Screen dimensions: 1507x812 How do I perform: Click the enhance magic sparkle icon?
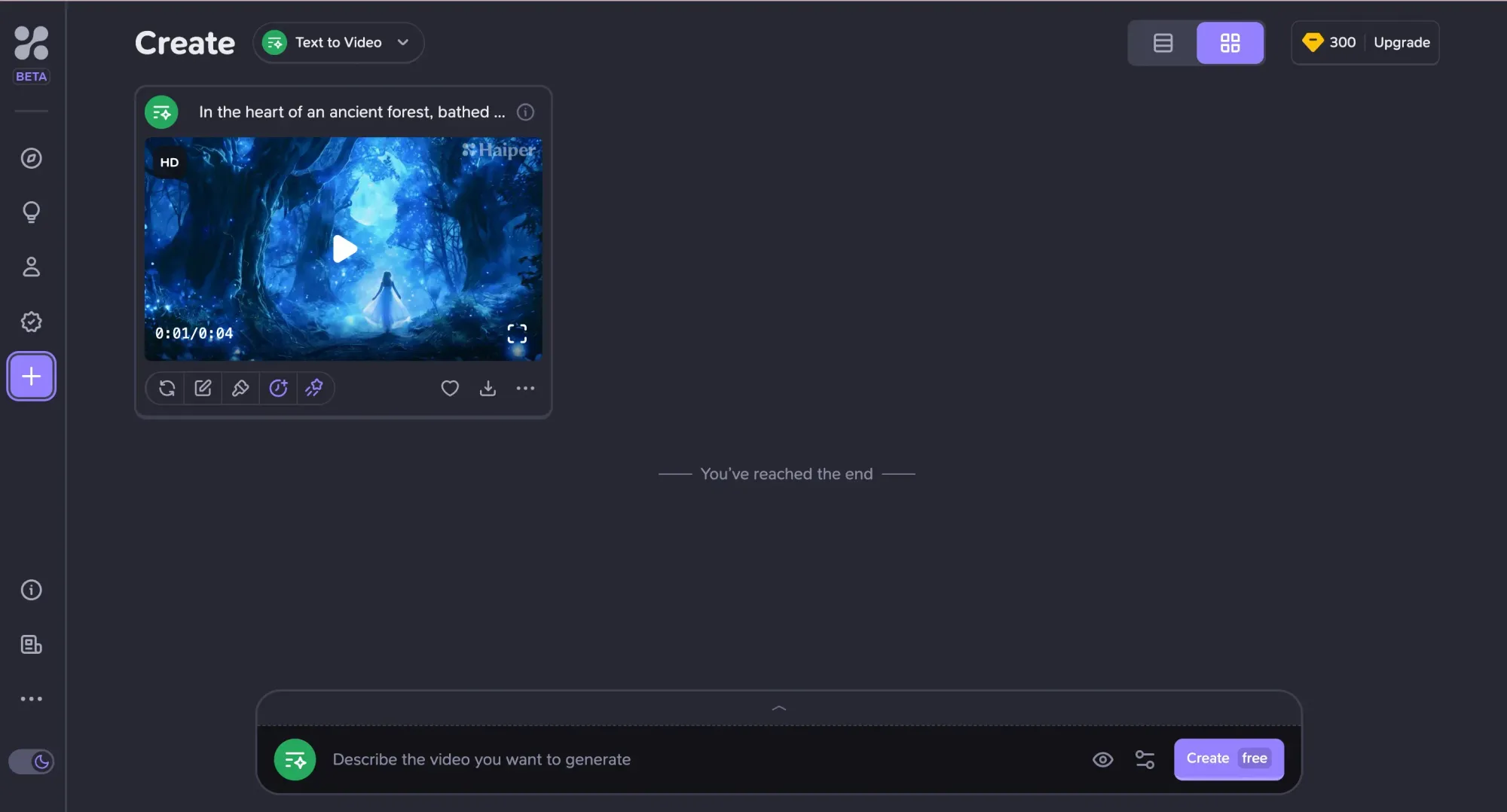tap(314, 388)
